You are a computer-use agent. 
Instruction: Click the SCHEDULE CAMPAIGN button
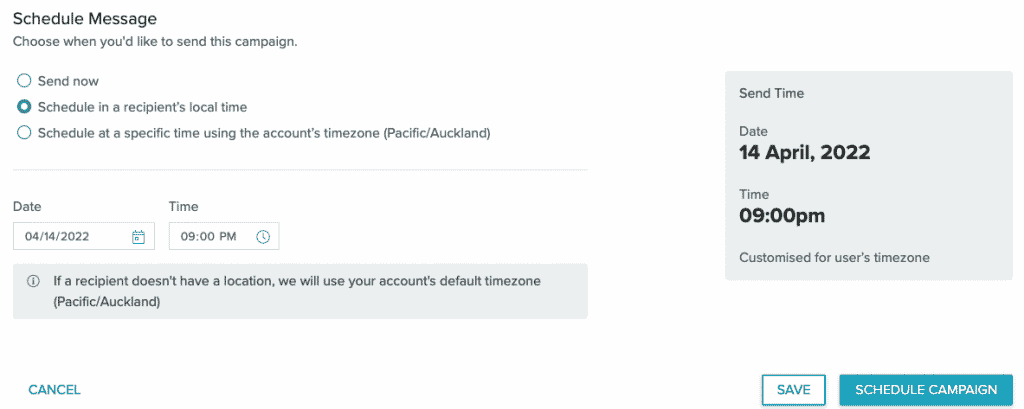(x=926, y=390)
